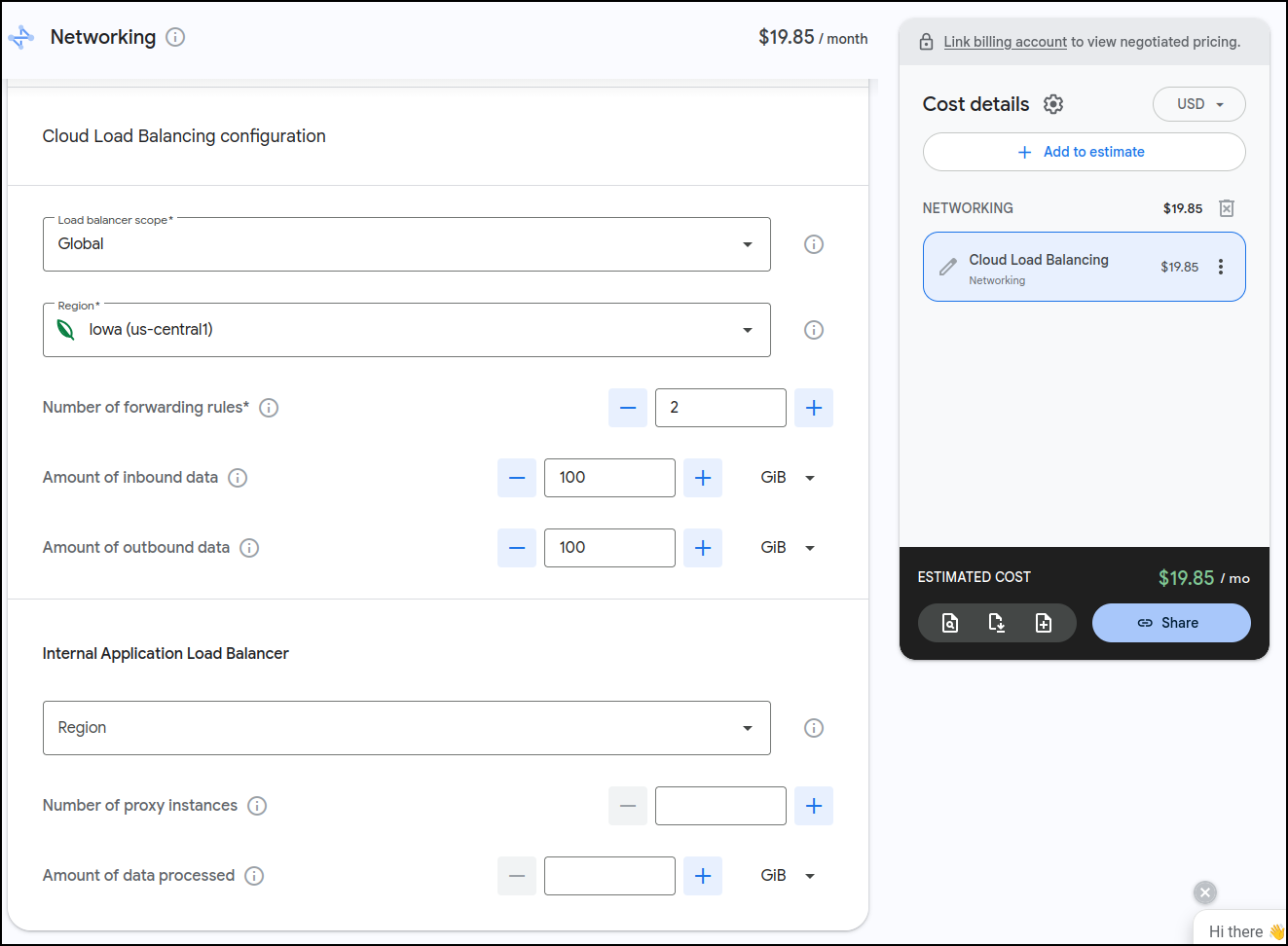Click the Amount of outbound data input field
Viewport: 1288px width, 946px height.
point(609,548)
